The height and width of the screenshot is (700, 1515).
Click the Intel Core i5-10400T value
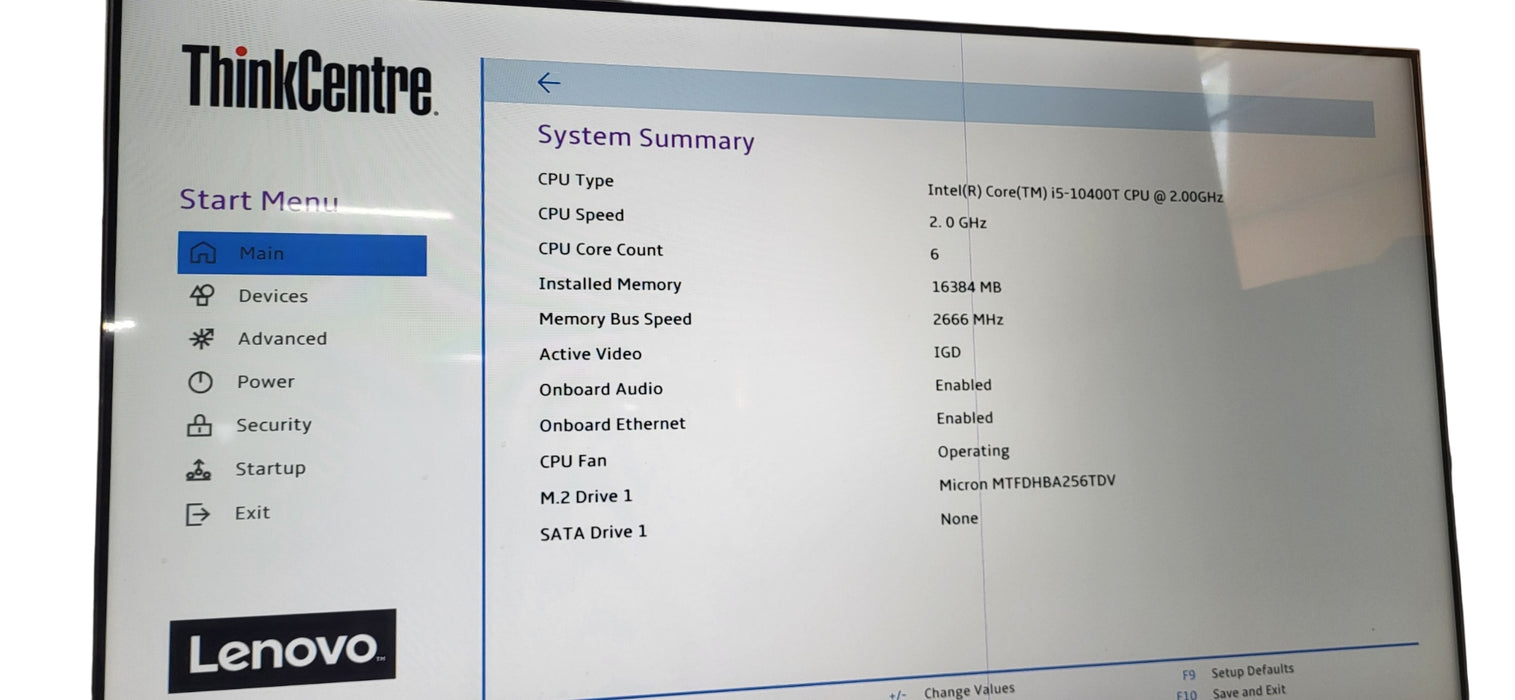(x=1075, y=193)
